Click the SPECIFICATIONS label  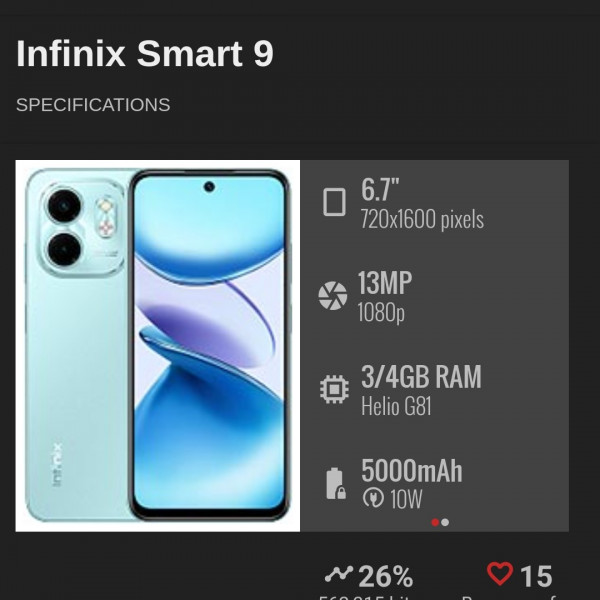[93, 105]
